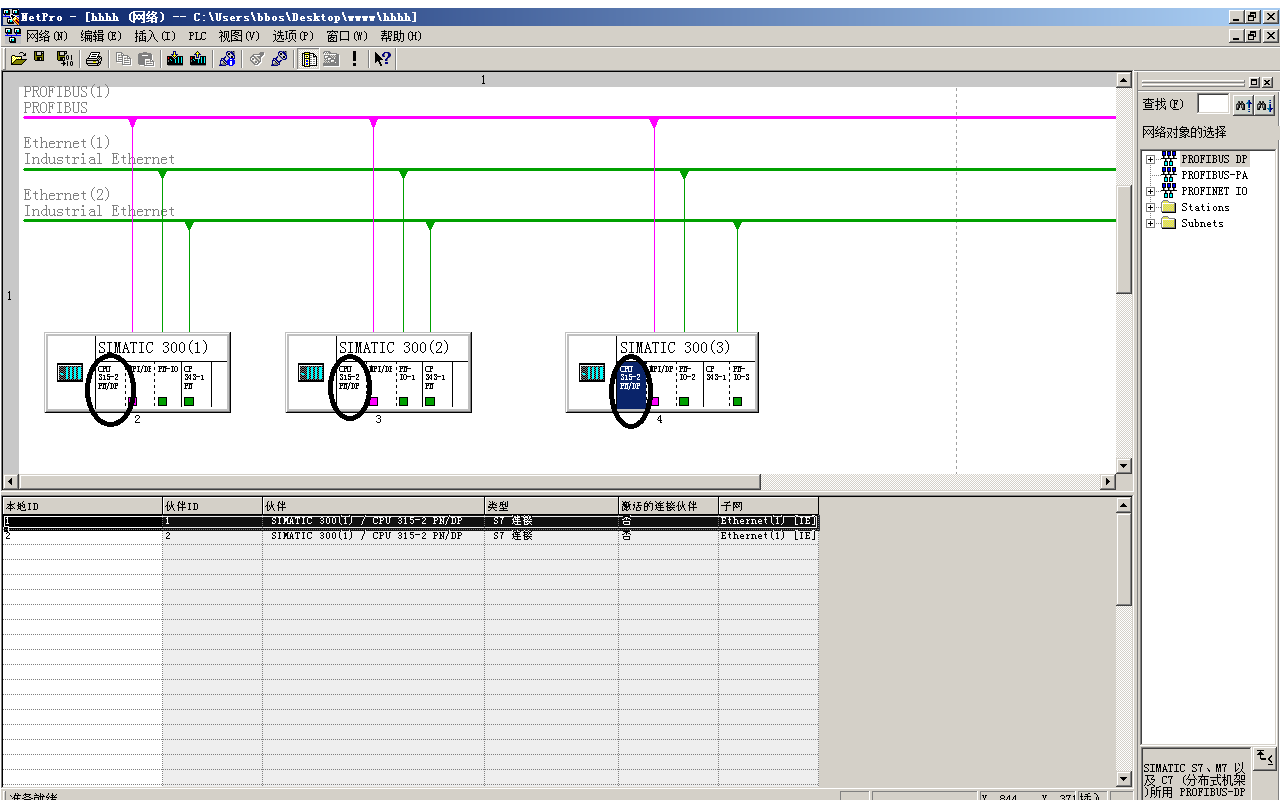
Task: Click the blue connection properties toolbar icon
Action: pyautogui.click(x=279, y=59)
